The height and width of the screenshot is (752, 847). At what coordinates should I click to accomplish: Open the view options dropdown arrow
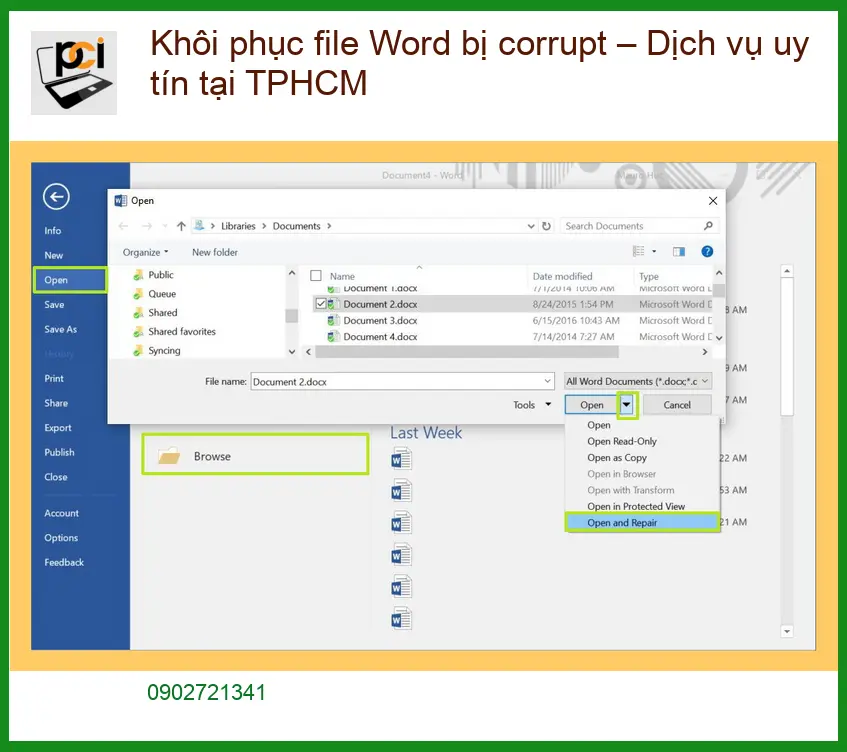pos(654,251)
